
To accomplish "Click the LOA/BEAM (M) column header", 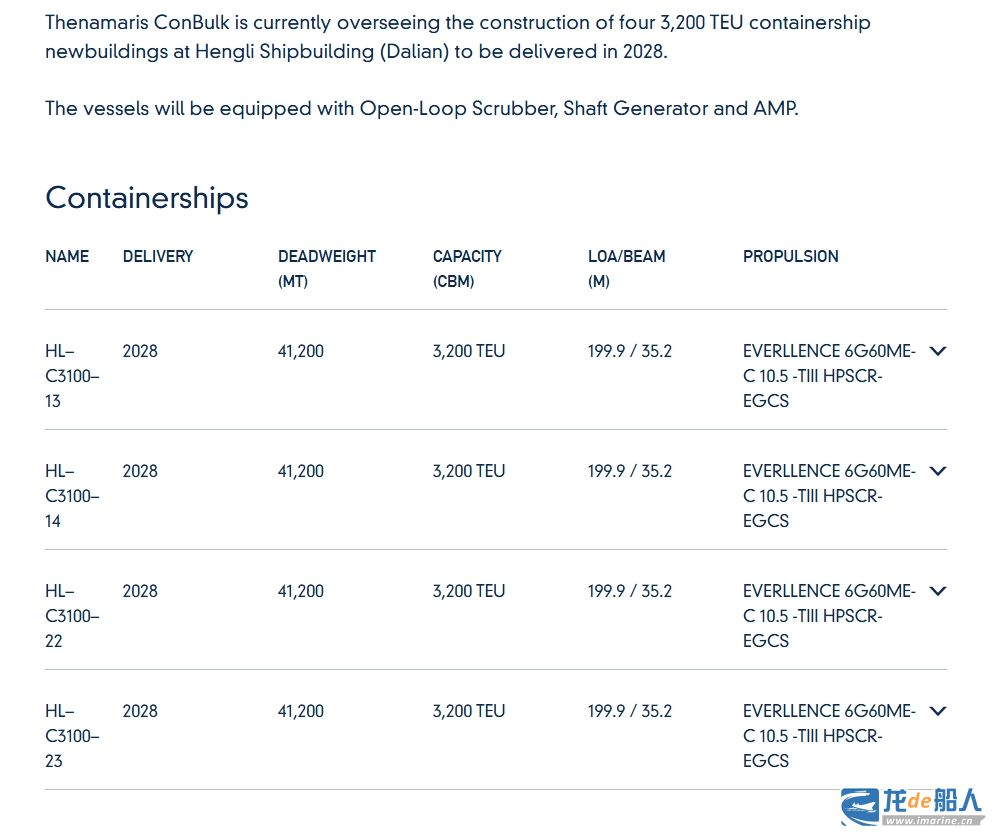I will pos(626,269).
